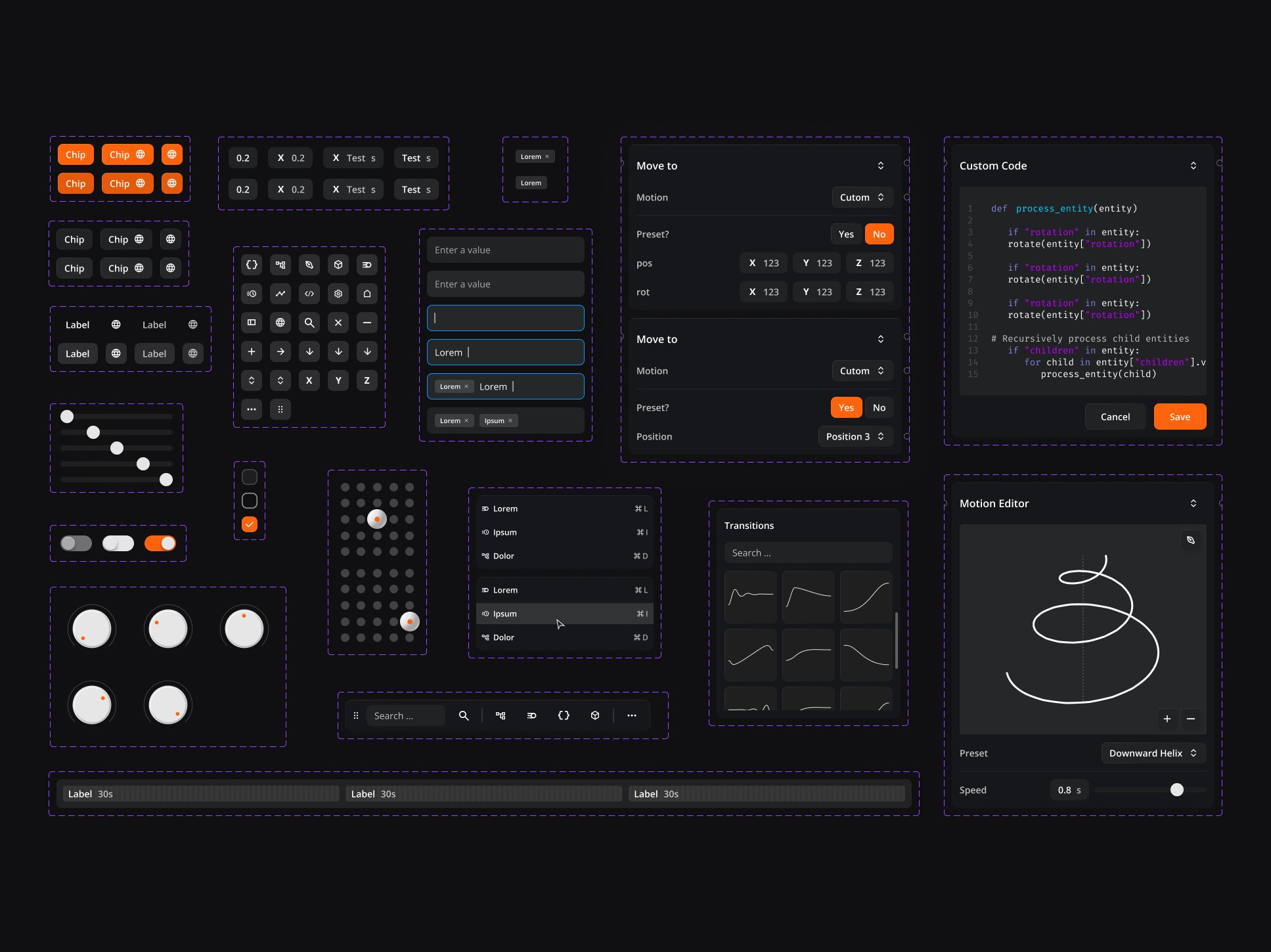Choose Lorem above the highlighted Ipsum item
Viewport: 1271px width, 952px height.
tap(565, 590)
